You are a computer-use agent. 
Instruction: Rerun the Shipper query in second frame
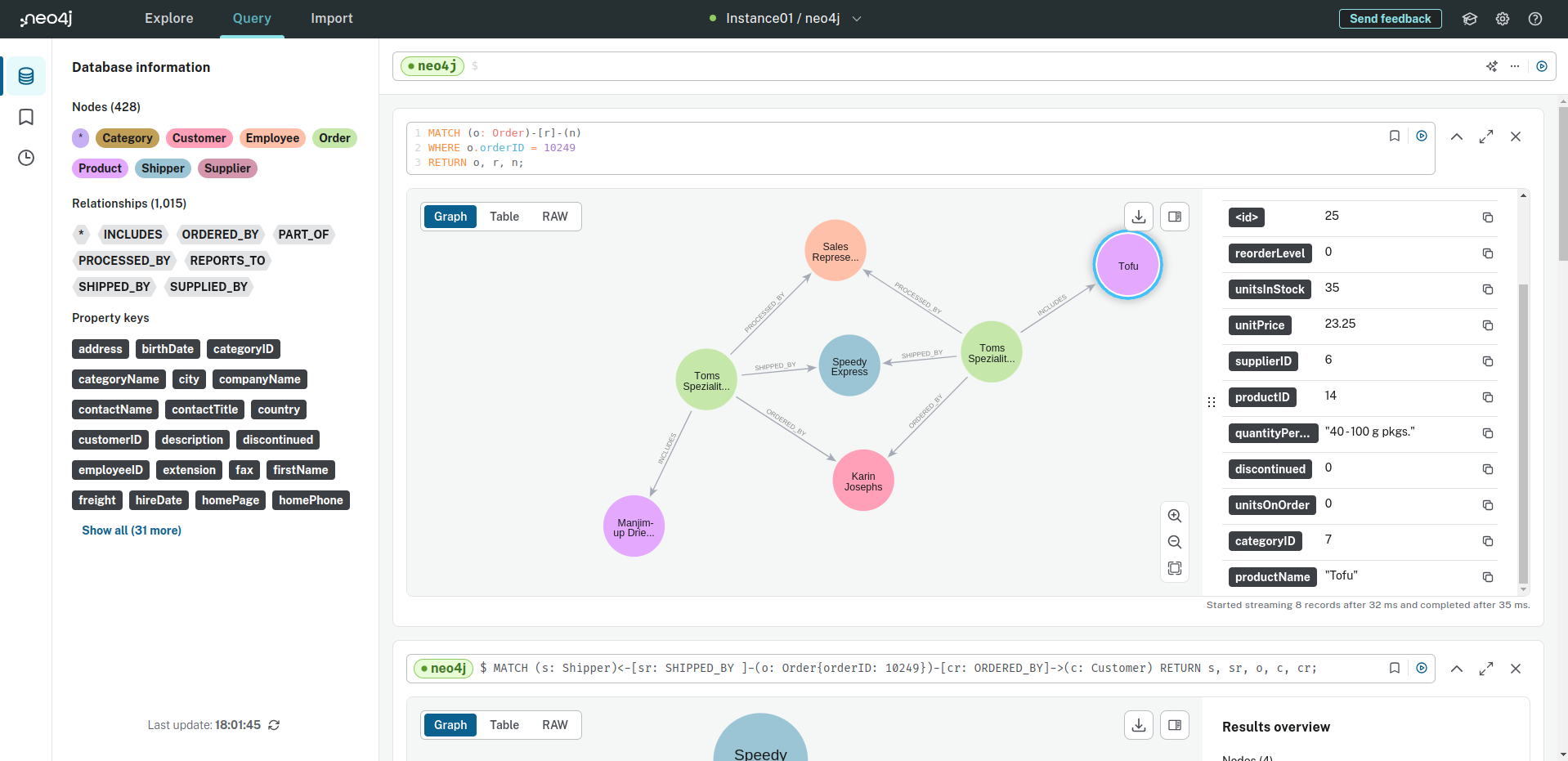(1422, 668)
